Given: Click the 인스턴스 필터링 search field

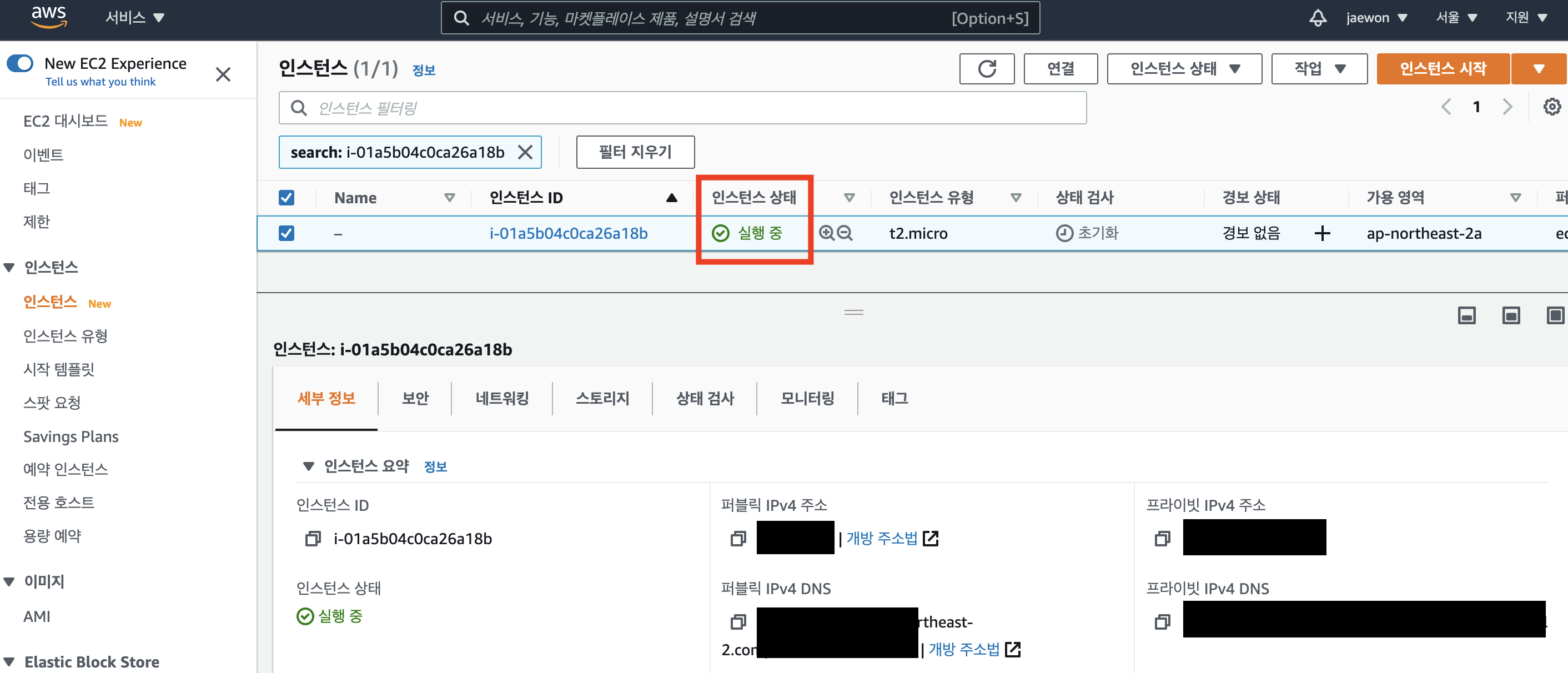Looking at the screenshot, I should [682, 108].
